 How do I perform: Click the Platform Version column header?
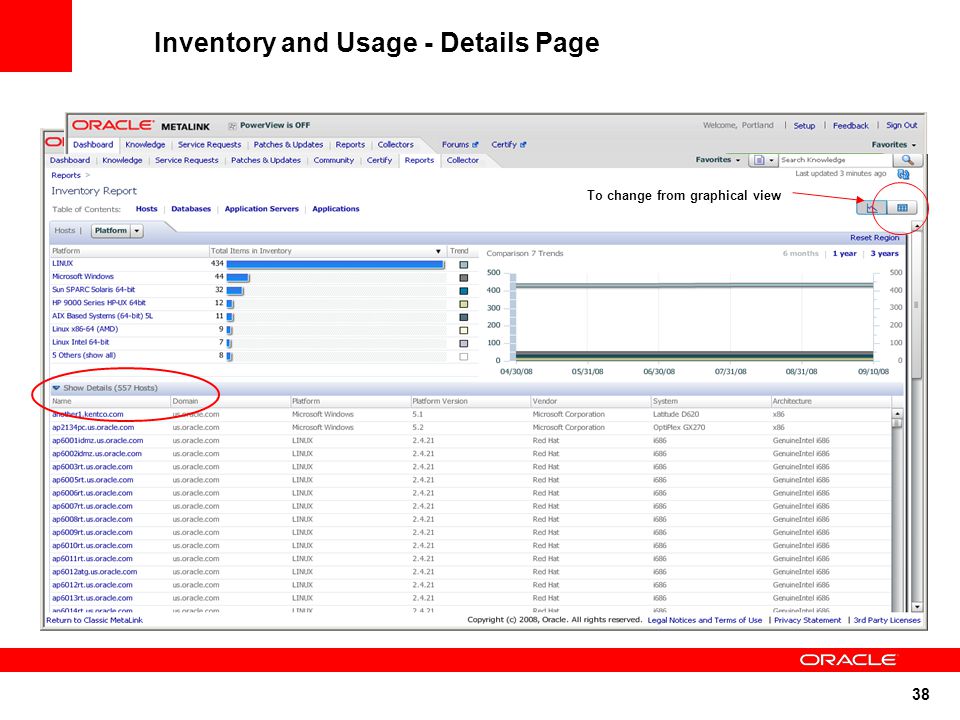pos(440,401)
